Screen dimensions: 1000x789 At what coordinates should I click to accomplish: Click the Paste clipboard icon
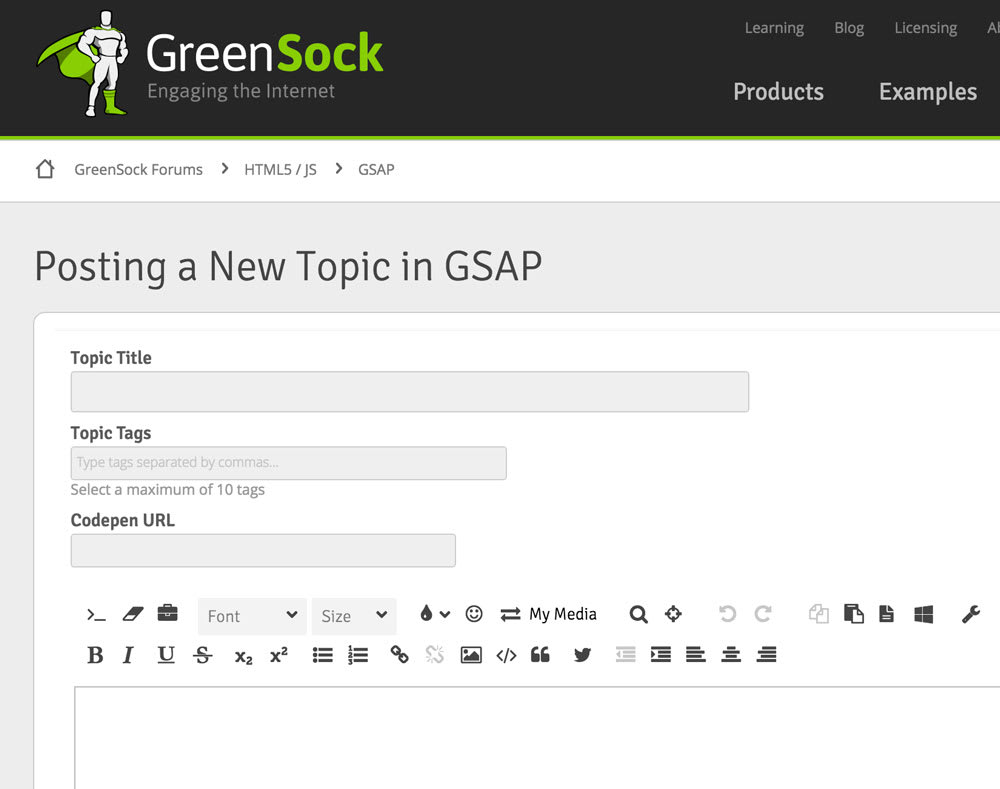(853, 614)
